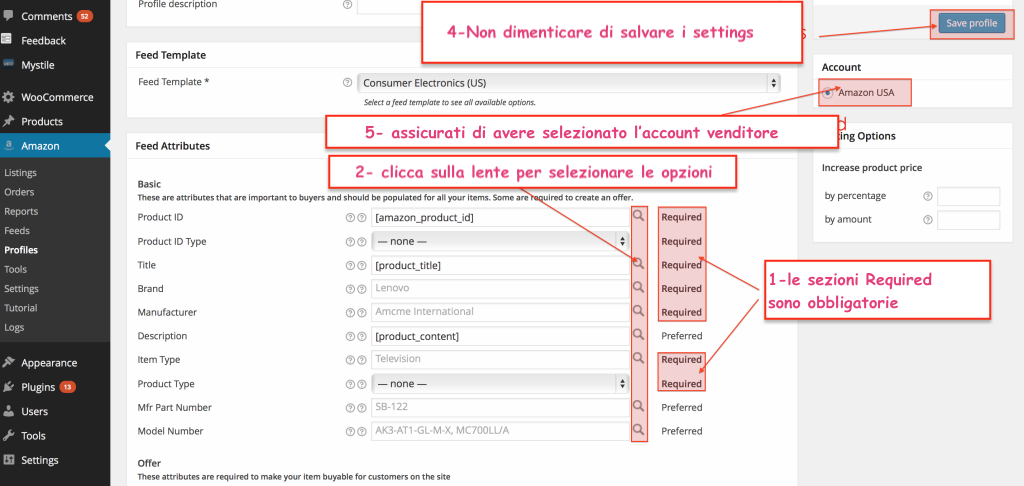The width and height of the screenshot is (1024, 486).
Task: Open the Product Type dropdown
Action: click(x=500, y=383)
